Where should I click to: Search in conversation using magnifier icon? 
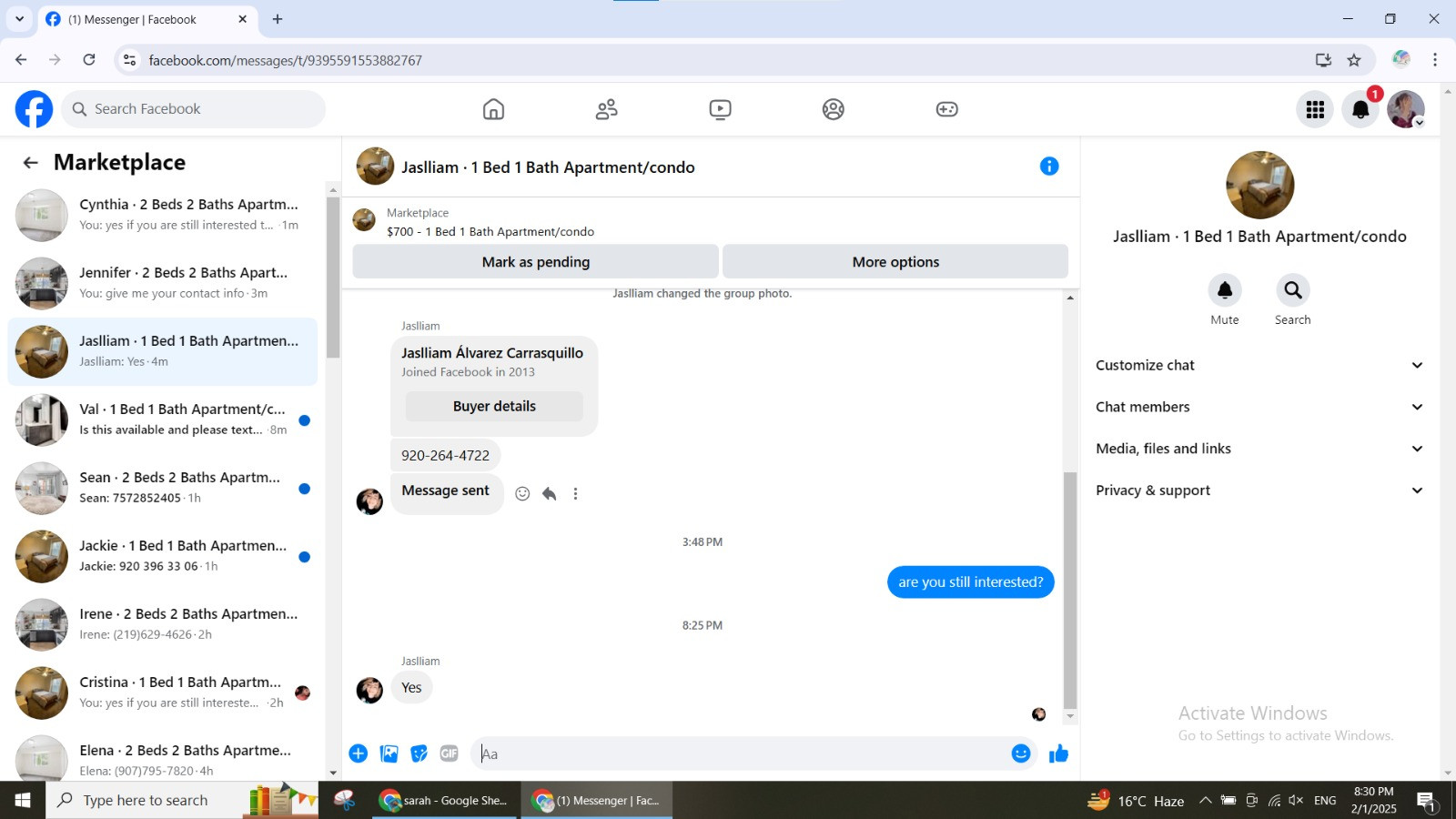click(1292, 290)
